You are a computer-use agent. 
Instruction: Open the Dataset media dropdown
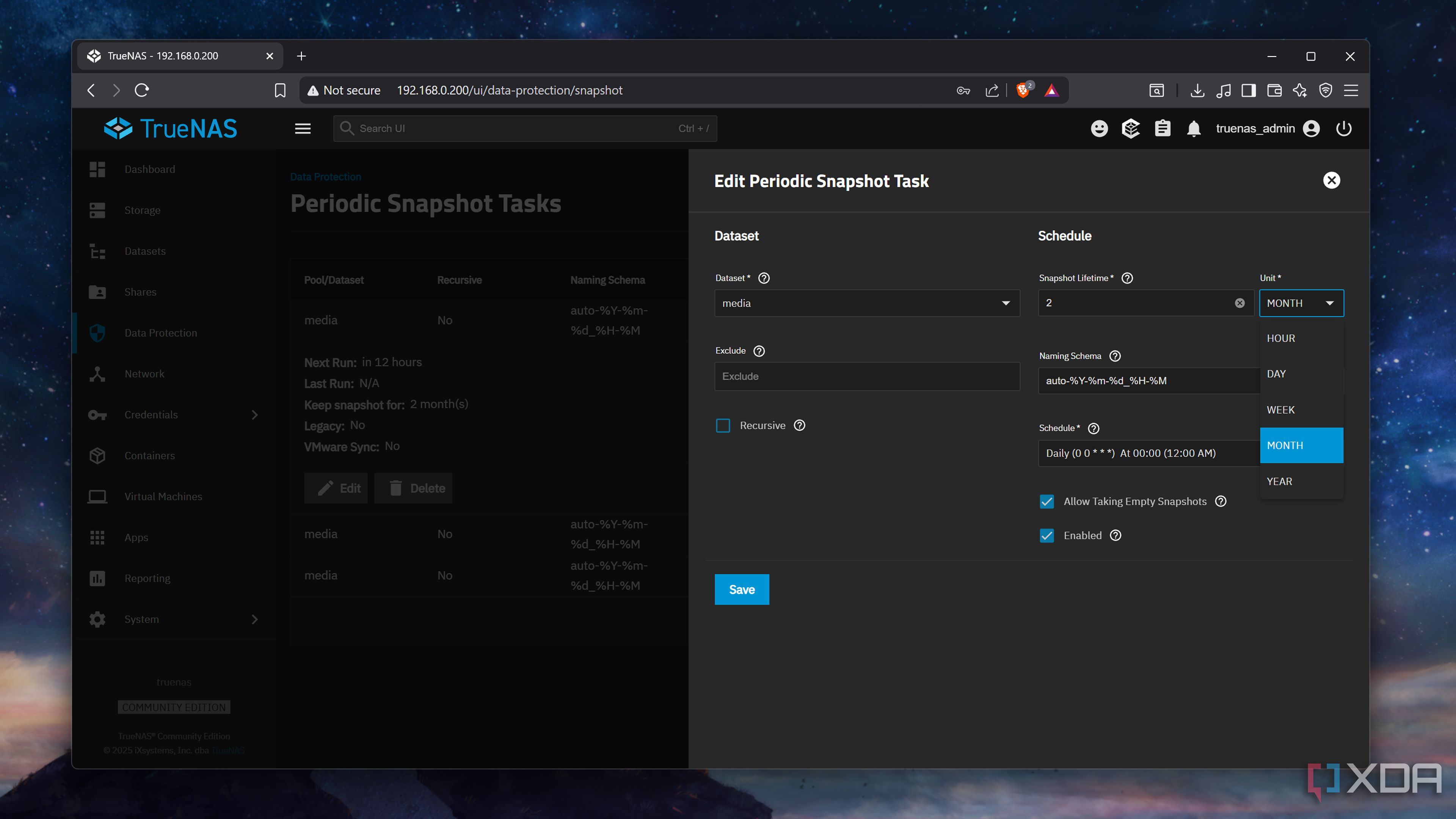[866, 303]
